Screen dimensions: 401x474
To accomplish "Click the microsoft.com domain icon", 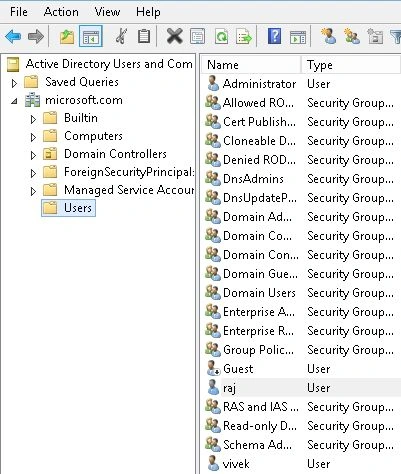I will [x=33, y=100].
